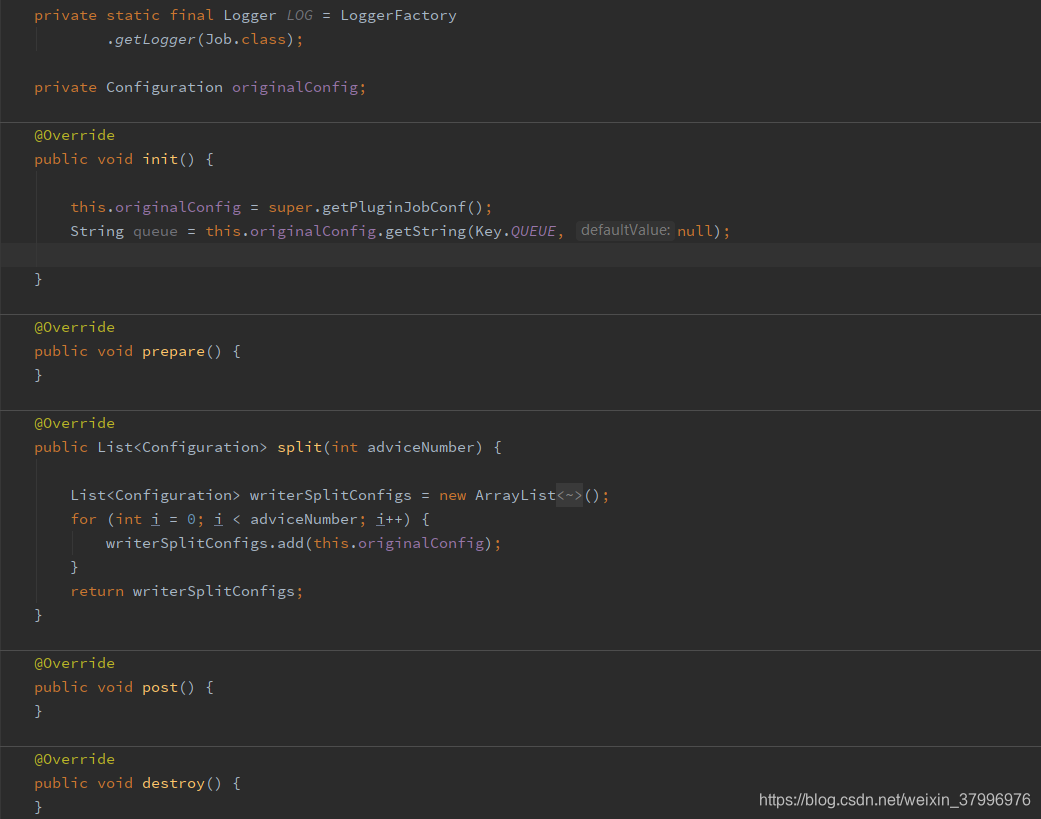Viewport: 1041px width, 819px height.
Task: Click the 'writerSplitConfigs' variable declaration
Action: (331, 495)
